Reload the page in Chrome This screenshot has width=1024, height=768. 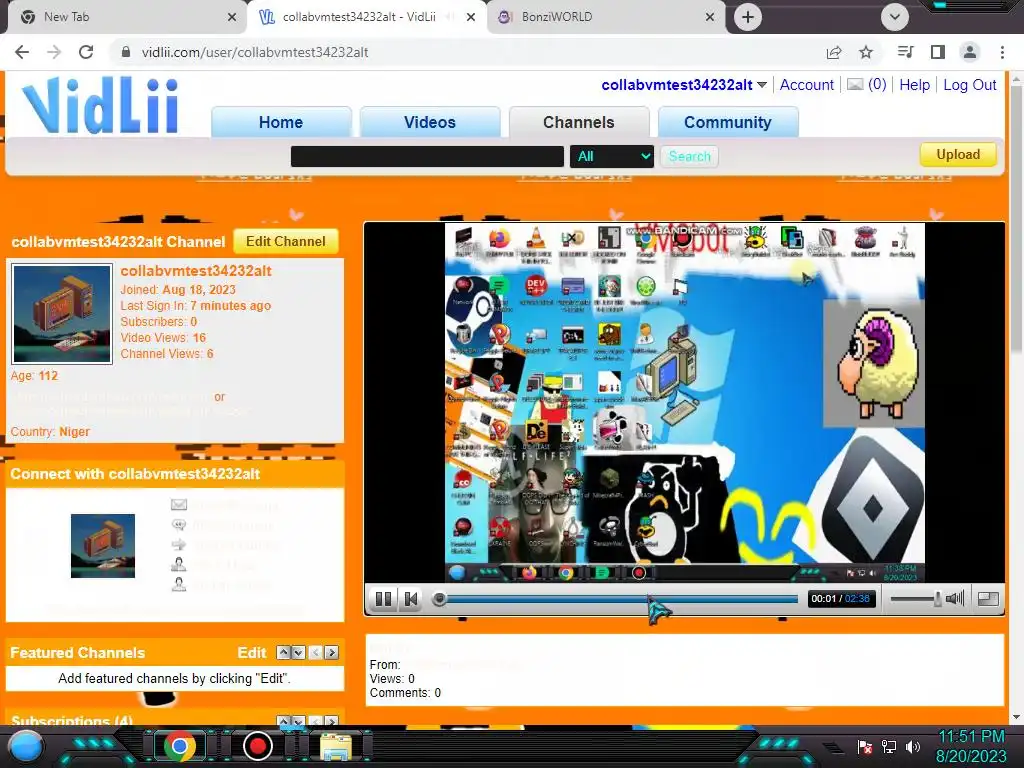click(x=86, y=52)
